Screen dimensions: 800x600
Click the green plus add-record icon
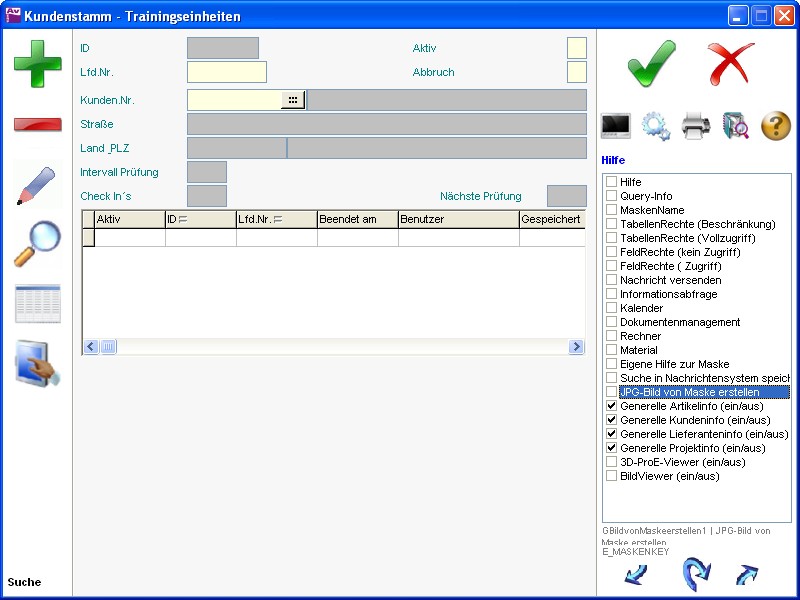37,64
